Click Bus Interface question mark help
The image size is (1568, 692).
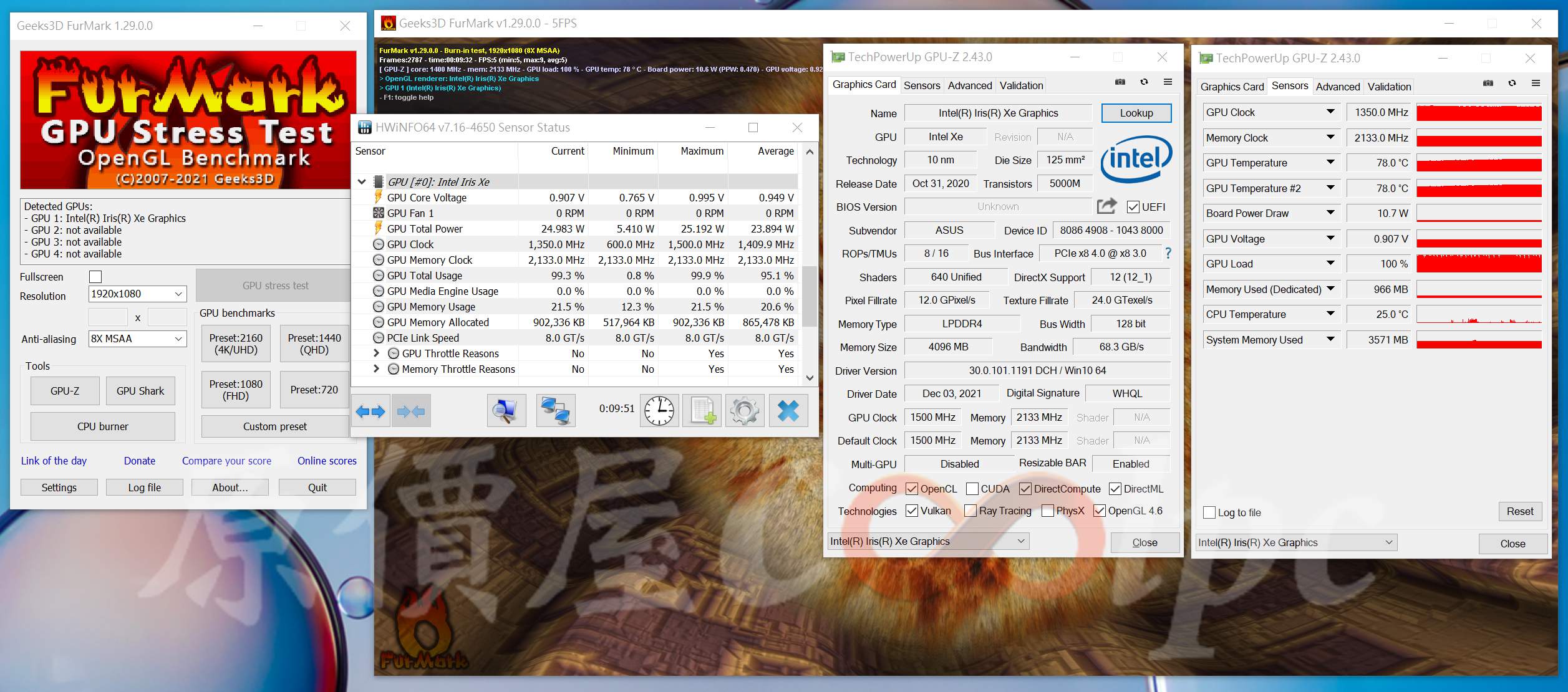1168,253
